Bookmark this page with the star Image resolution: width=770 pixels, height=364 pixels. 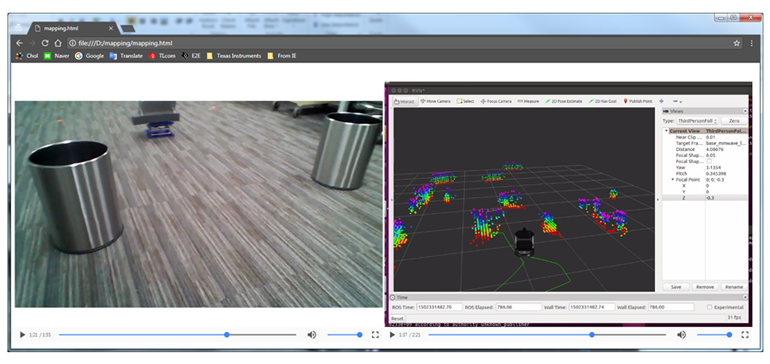pyautogui.click(x=737, y=43)
